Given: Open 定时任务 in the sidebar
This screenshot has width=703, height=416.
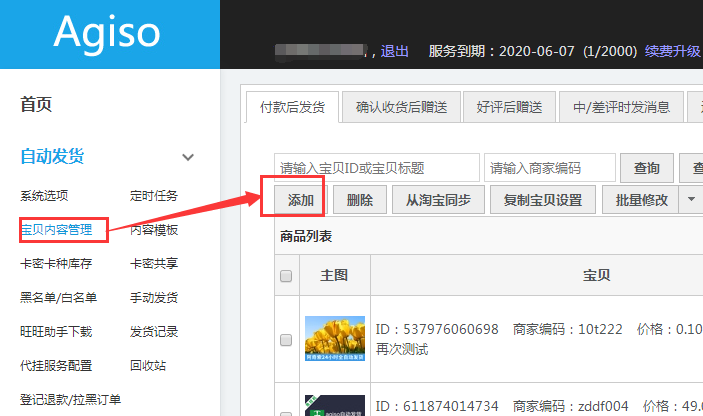Looking at the screenshot, I should 154,195.
